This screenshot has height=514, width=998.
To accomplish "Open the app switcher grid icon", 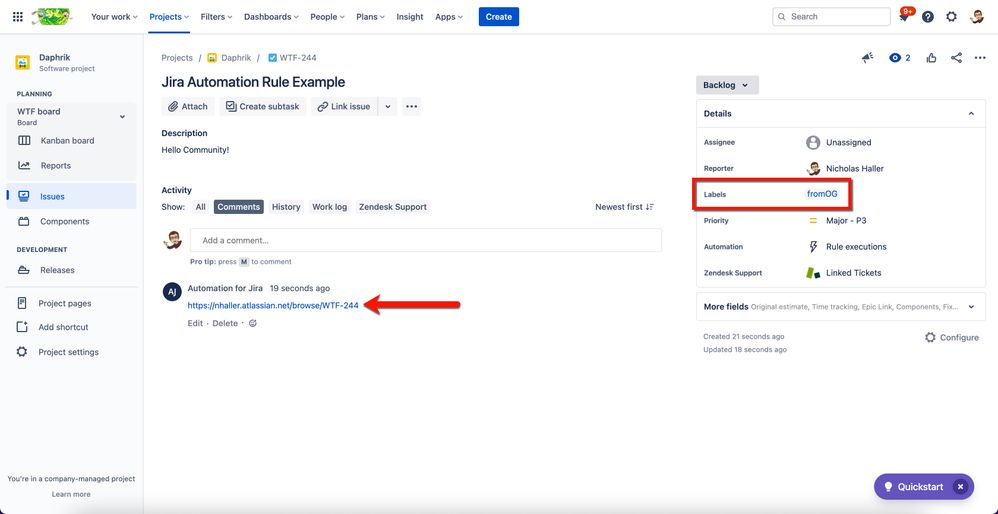I will click(x=18, y=17).
